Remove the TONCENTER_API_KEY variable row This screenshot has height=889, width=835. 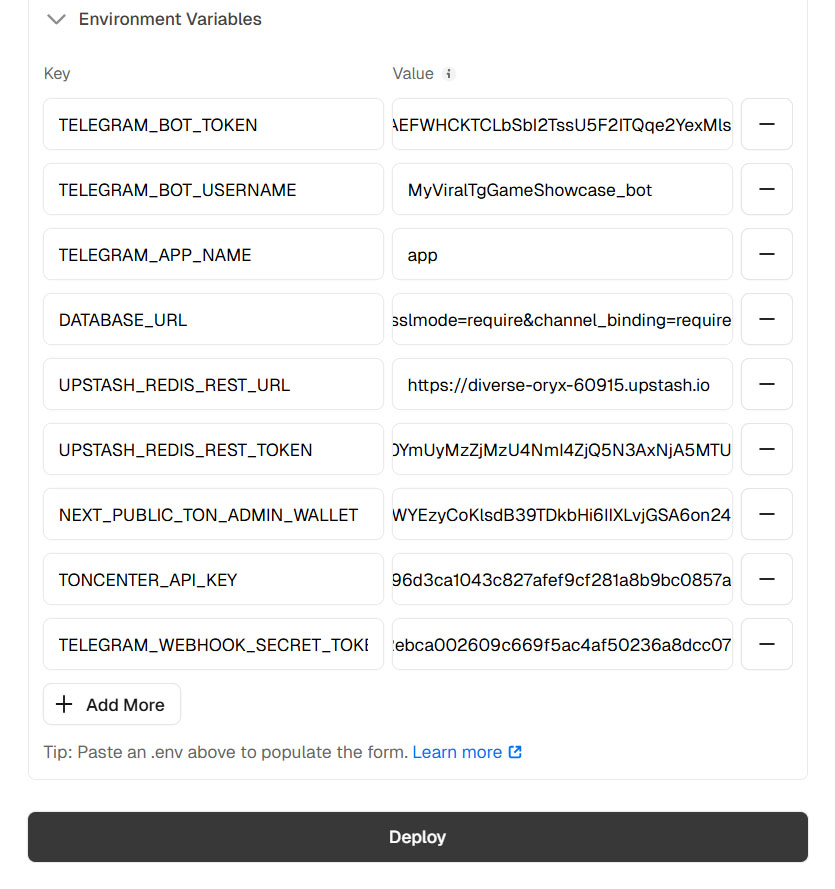click(x=766, y=579)
